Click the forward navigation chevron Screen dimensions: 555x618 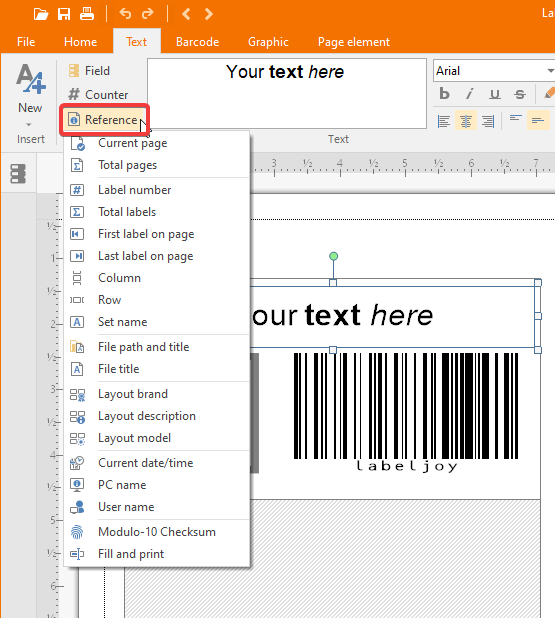click(209, 14)
